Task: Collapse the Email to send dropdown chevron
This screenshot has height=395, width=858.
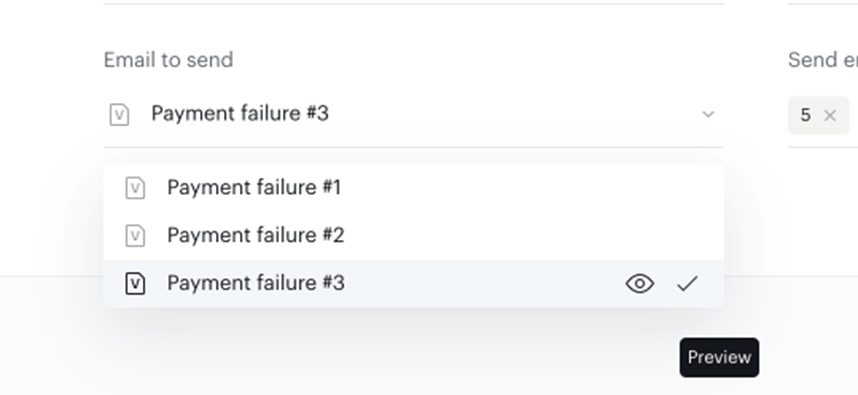Action: pyautogui.click(x=708, y=114)
